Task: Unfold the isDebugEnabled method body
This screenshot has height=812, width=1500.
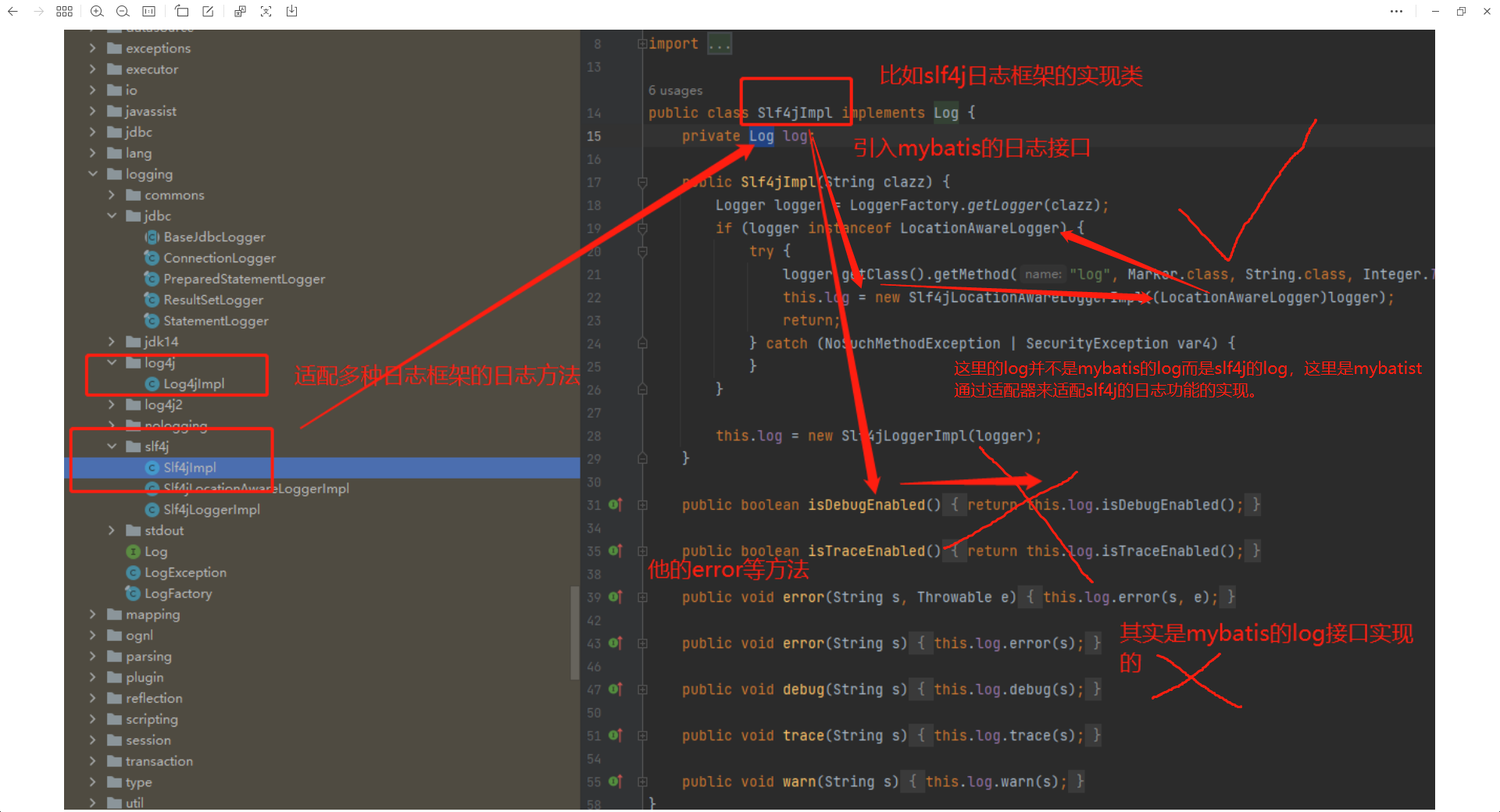Action: [642, 505]
